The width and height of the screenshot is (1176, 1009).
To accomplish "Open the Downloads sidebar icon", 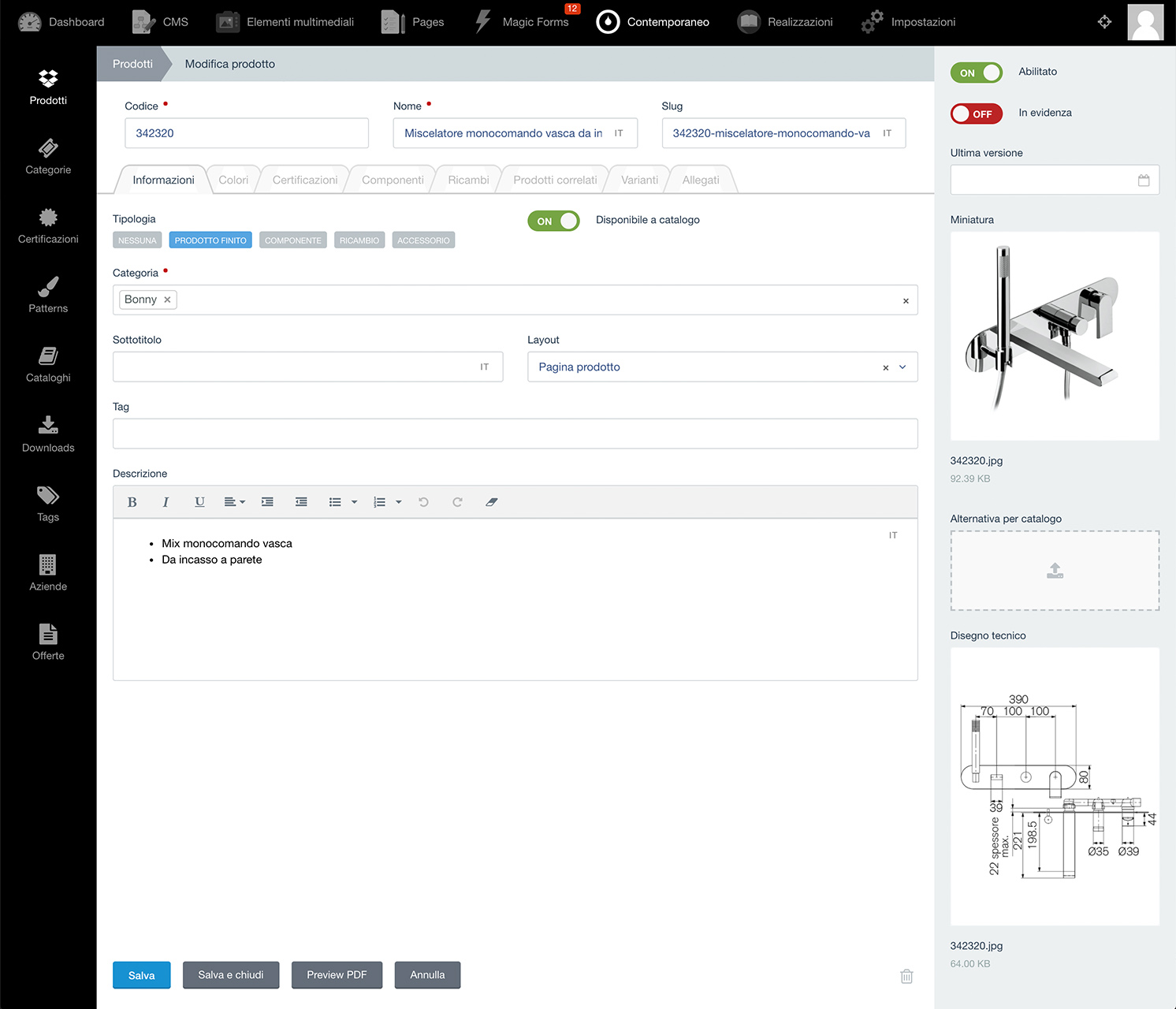I will coord(48,425).
